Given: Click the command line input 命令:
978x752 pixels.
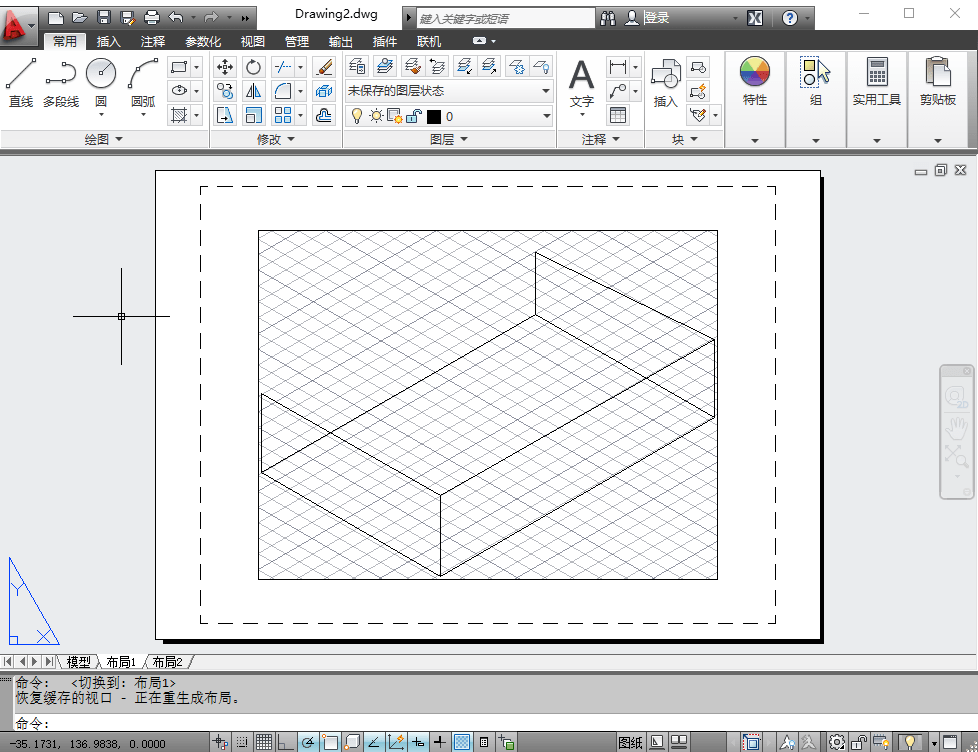Looking at the screenshot, I should click(495, 723).
